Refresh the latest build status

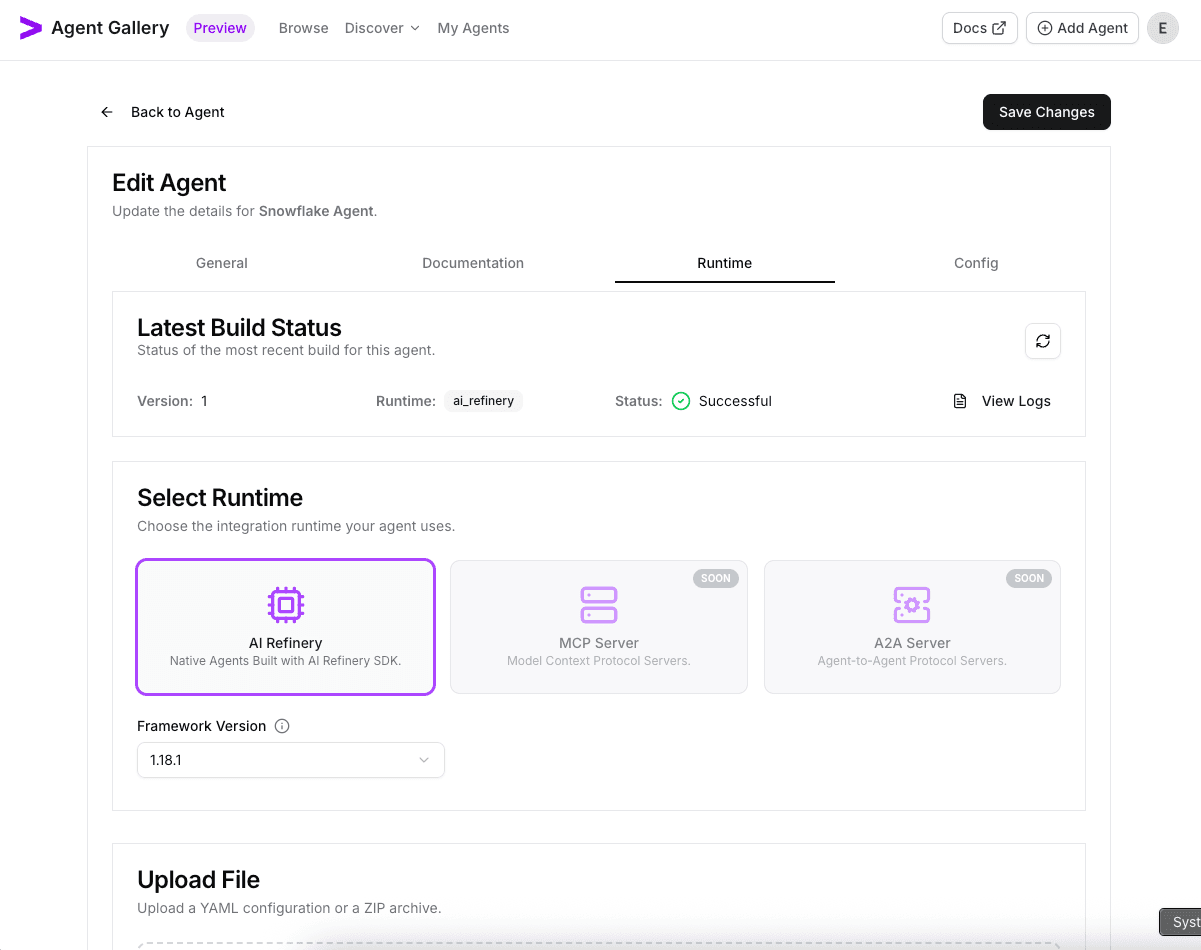click(1042, 341)
